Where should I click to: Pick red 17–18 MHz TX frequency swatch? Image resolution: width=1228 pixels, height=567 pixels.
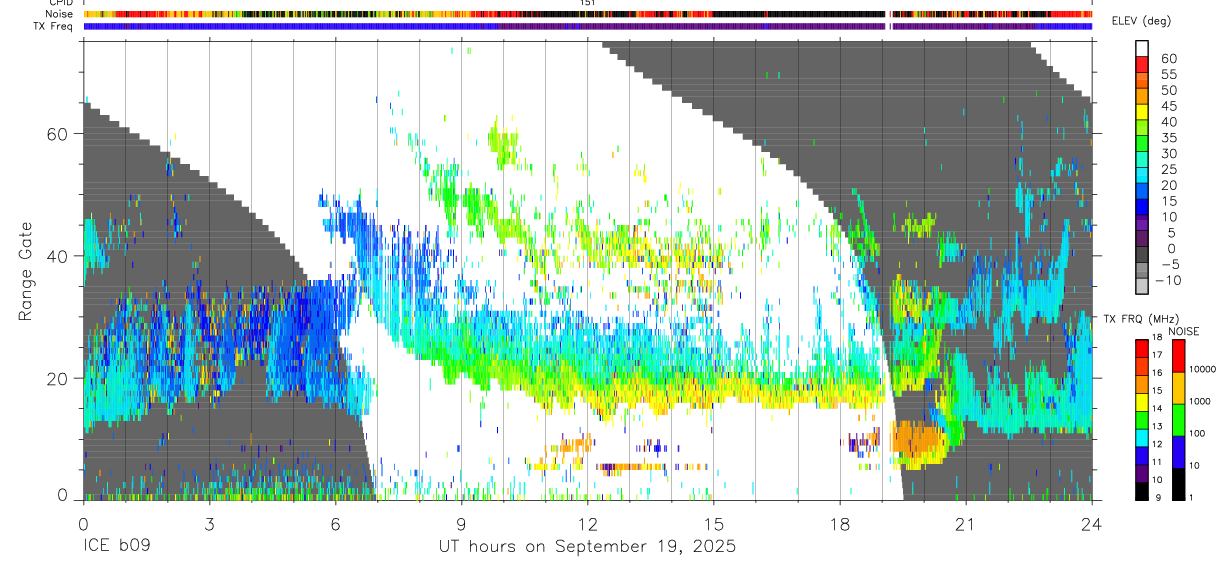point(1141,349)
